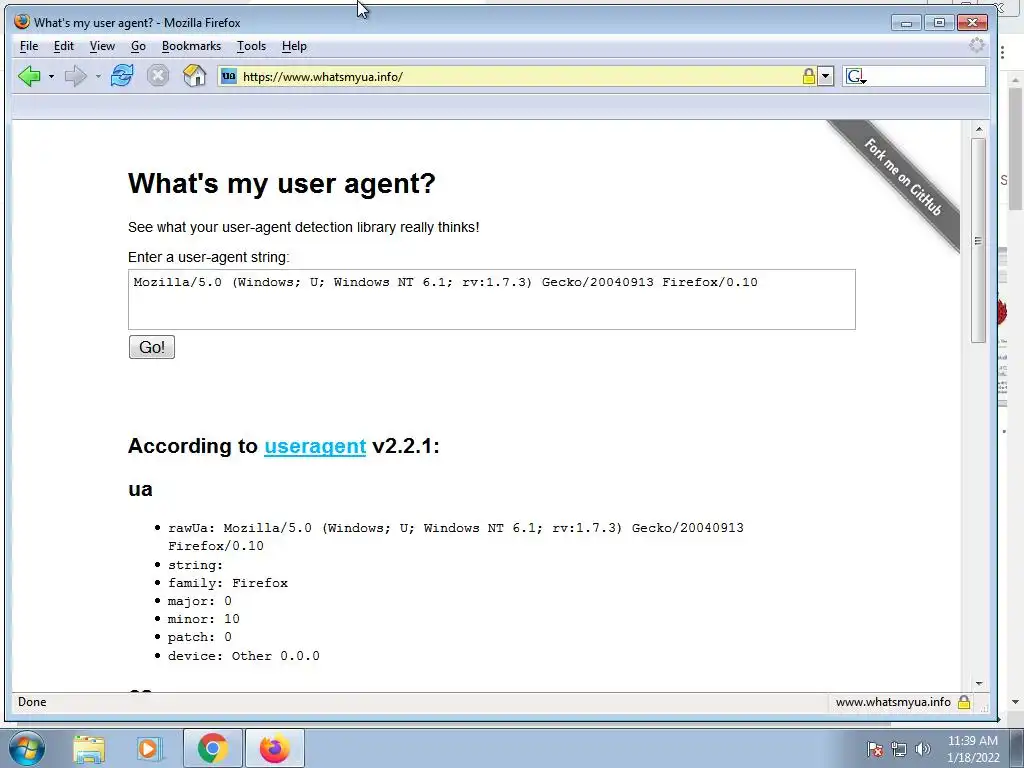1024x768 pixels.
Task: Go to the Home page icon
Action: coord(194,76)
